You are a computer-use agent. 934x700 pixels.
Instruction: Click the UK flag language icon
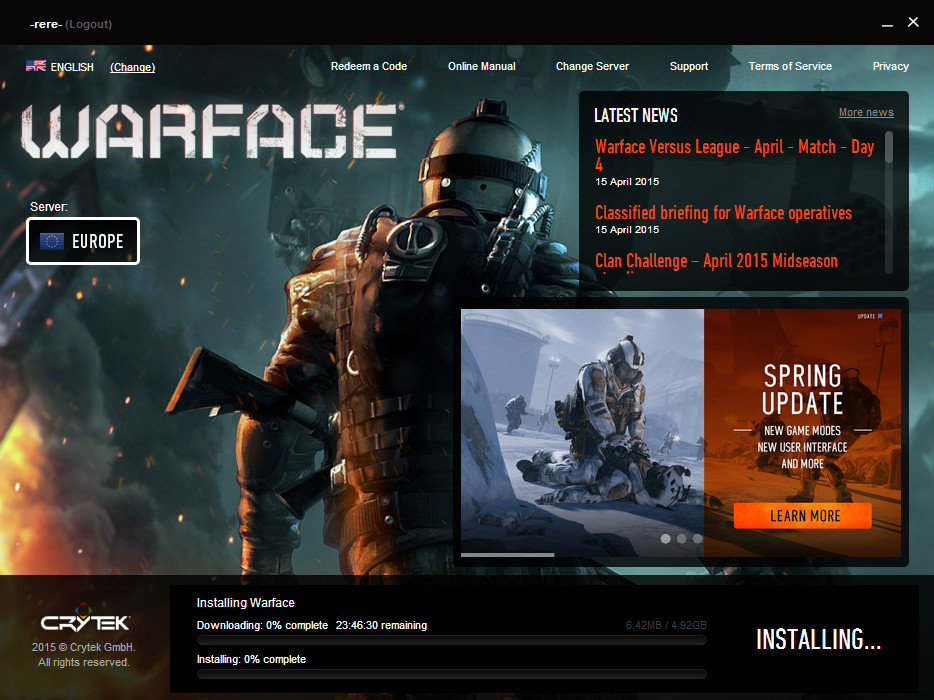[36, 66]
